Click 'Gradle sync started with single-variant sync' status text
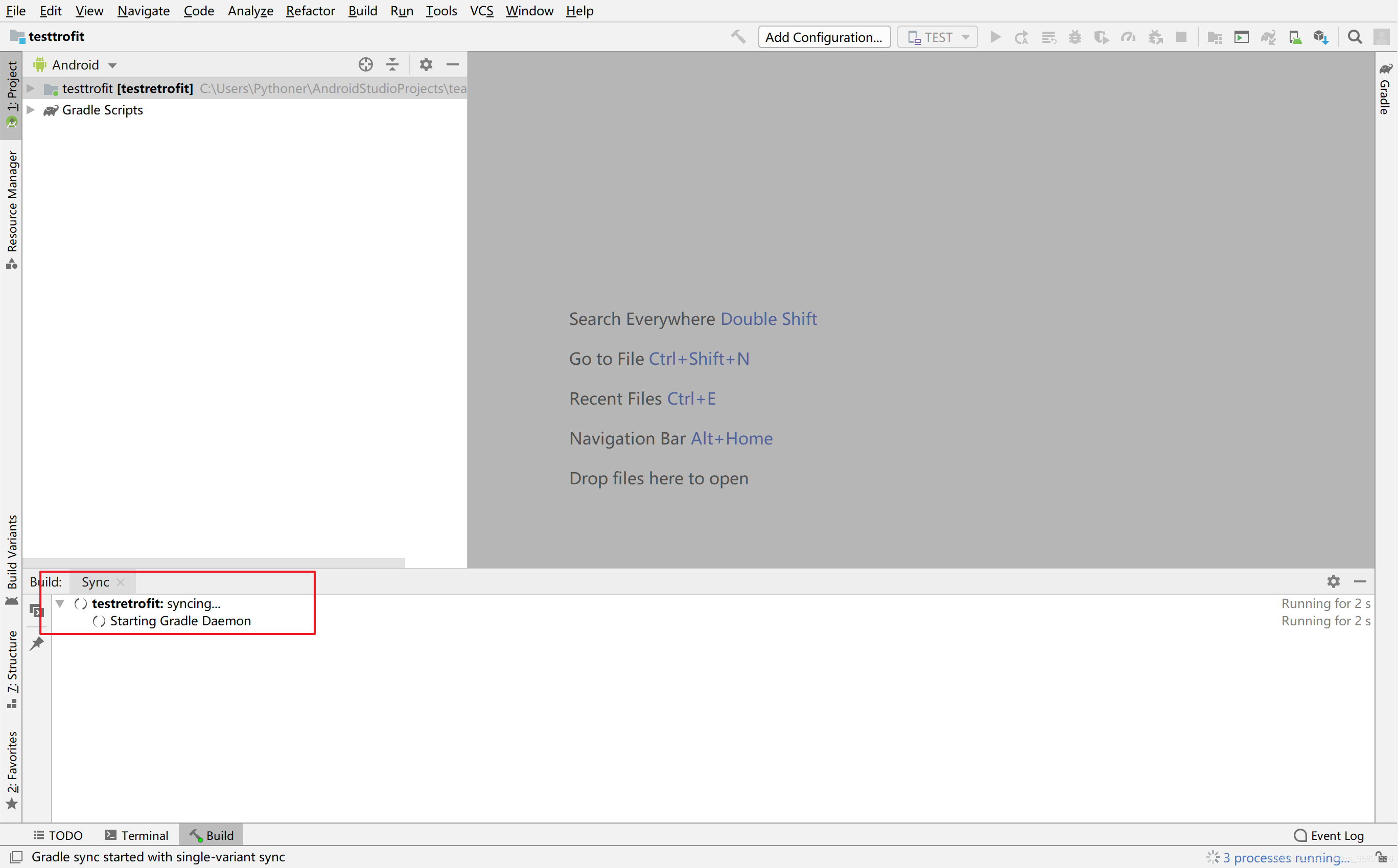The width and height of the screenshot is (1398, 868). pyautogui.click(x=158, y=857)
